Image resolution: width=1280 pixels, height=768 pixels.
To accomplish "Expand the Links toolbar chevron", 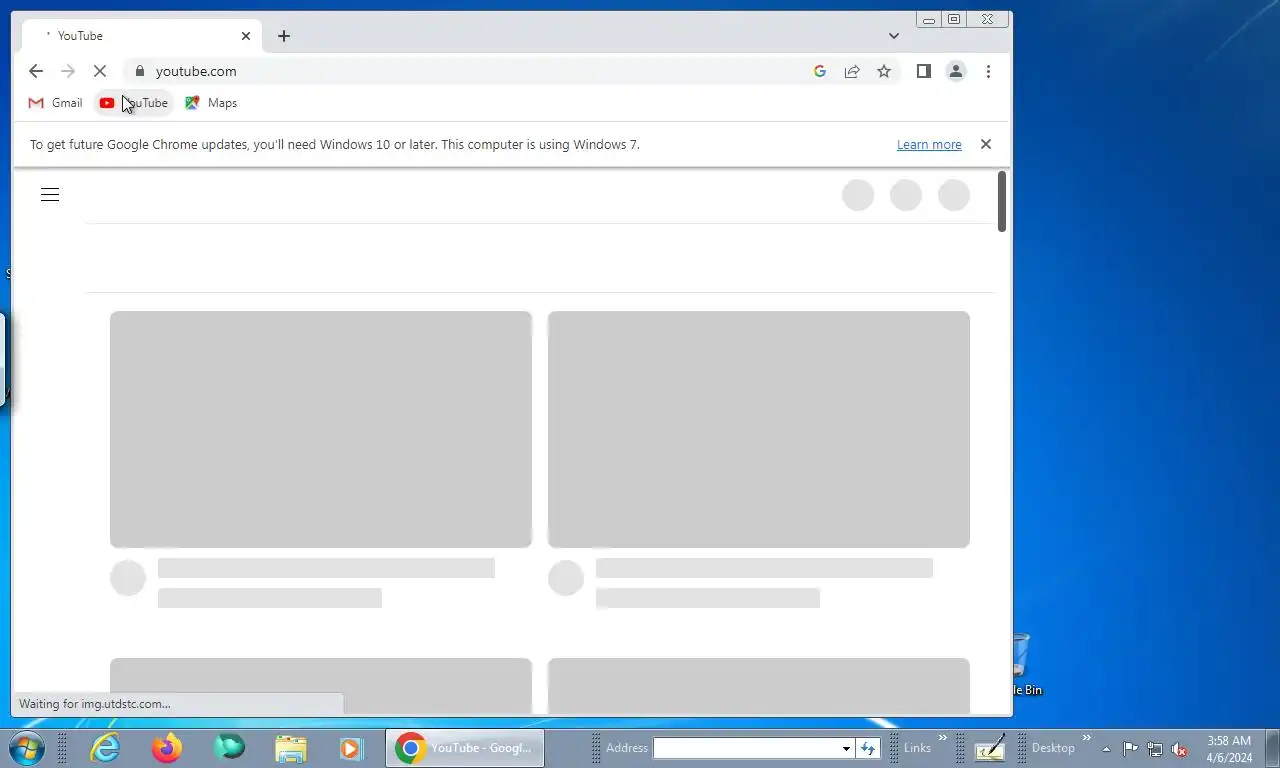I will coord(942,739).
